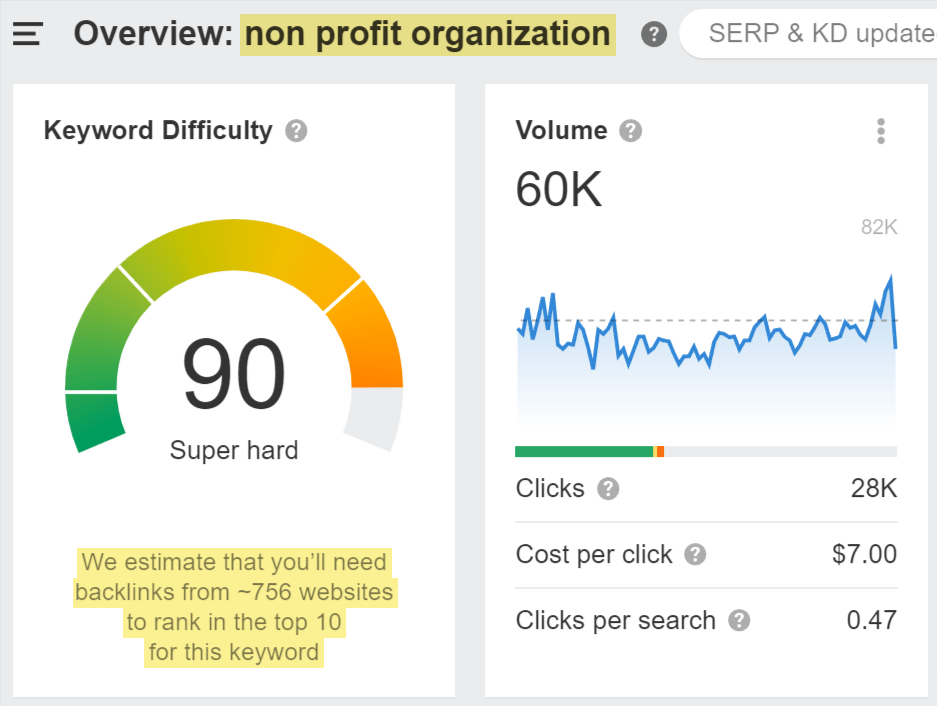Click the help icon beside Overview title
Image resolution: width=937 pixels, height=706 pixels.
click(653, 34)
